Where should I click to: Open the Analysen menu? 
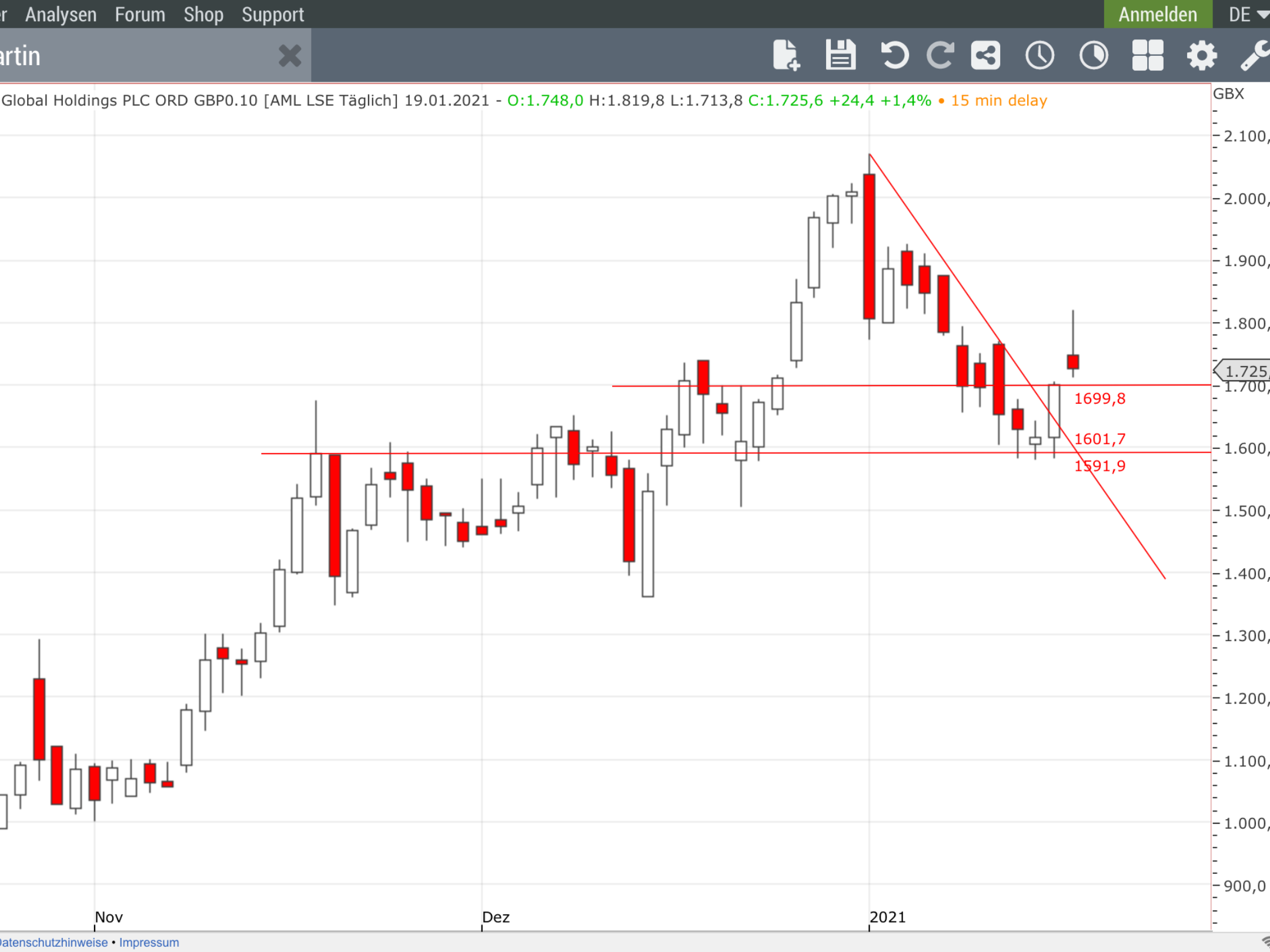point(61,14)
